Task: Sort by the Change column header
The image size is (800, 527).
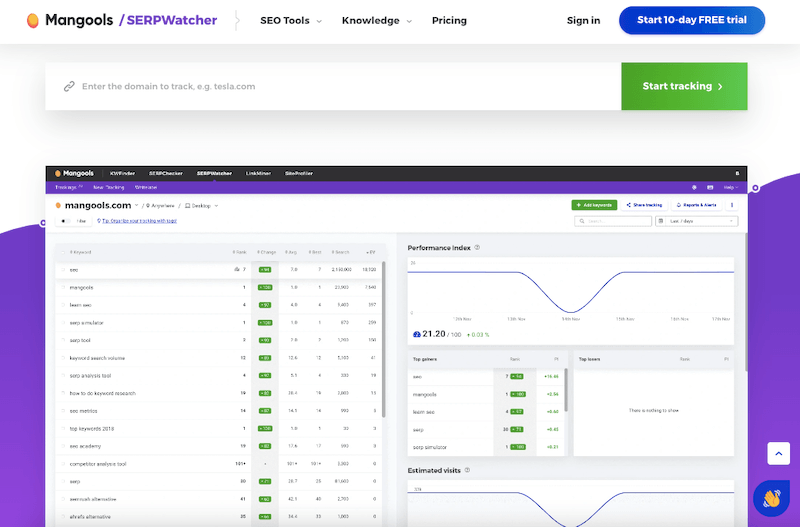Action: click(266, 252)
